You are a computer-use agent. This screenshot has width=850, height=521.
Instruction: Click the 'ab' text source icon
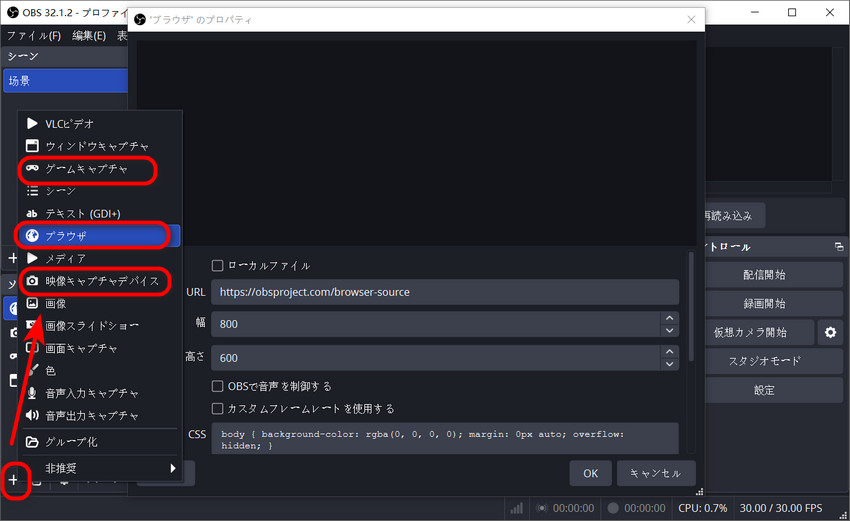click(32, 214)
